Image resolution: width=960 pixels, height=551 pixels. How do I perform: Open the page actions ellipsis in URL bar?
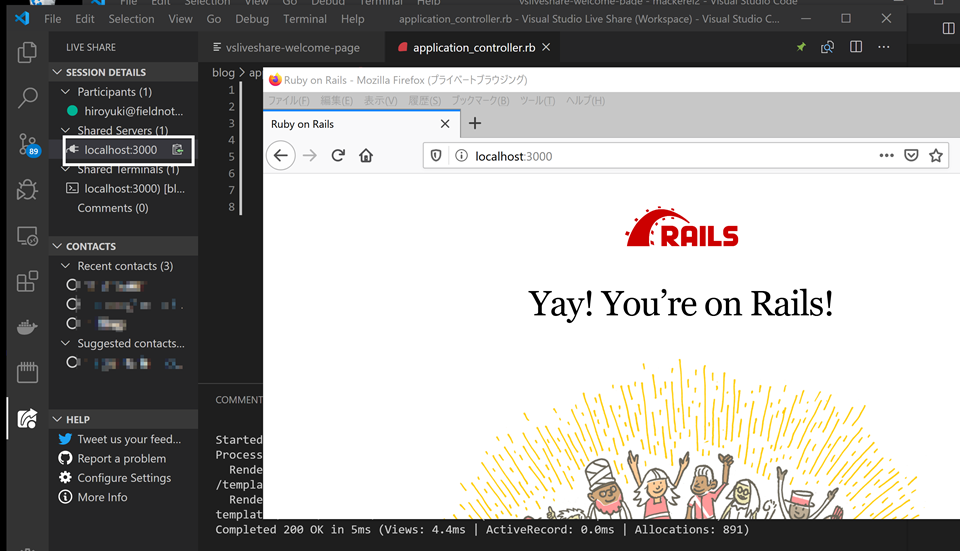pyautogui.click(x=887, y=156)
